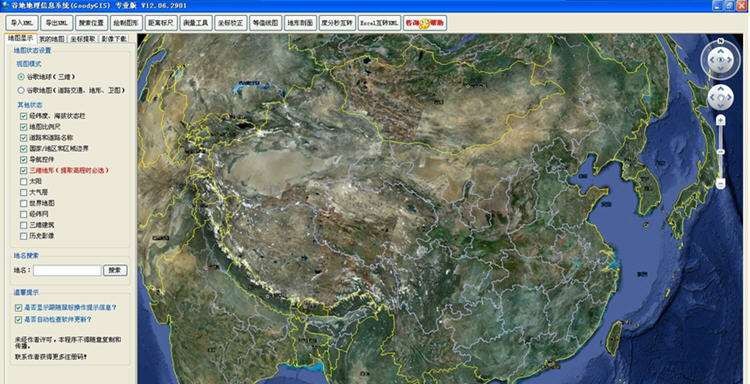Enable the 太阳 checkbox
Viewport: 750px width, 384px height.
[23, 181]
